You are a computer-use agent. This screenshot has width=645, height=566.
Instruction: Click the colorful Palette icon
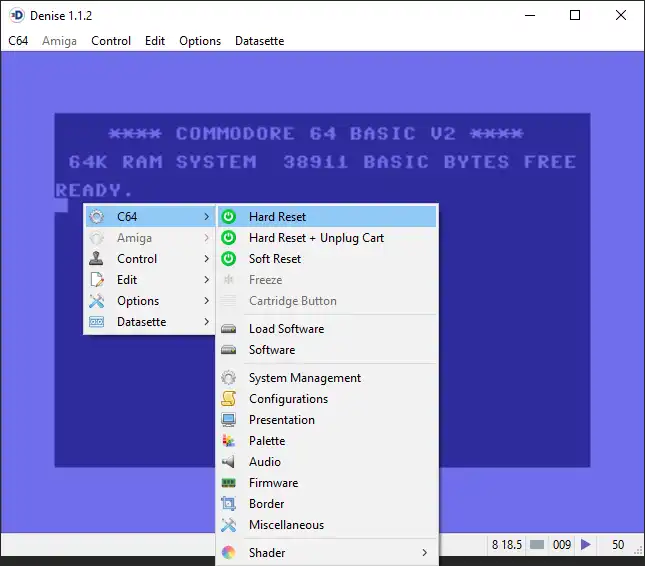point(228,441)
